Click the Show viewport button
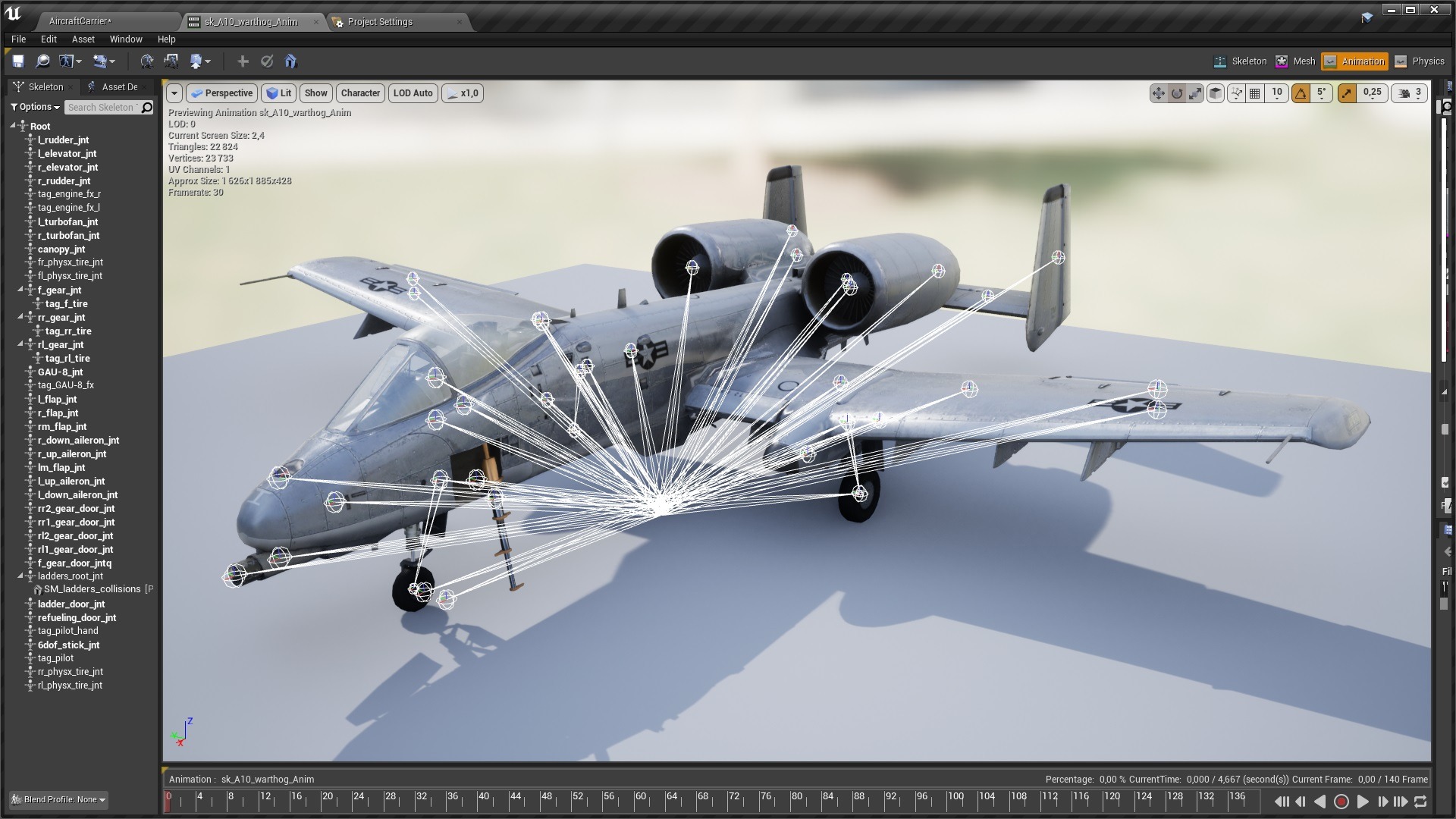 [x=316, y=93]
